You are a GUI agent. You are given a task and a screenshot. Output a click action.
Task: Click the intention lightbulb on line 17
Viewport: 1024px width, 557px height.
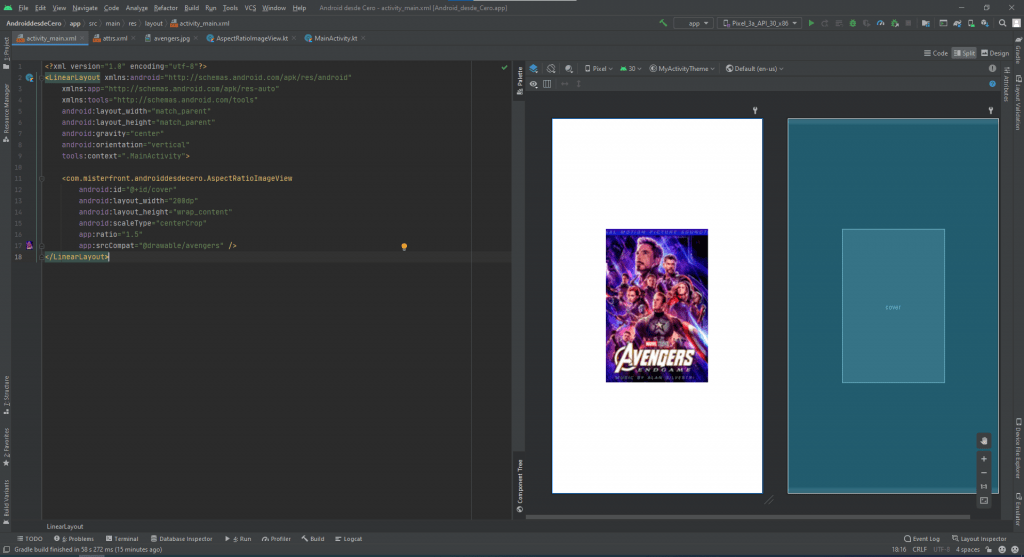(x=404, y=247)
